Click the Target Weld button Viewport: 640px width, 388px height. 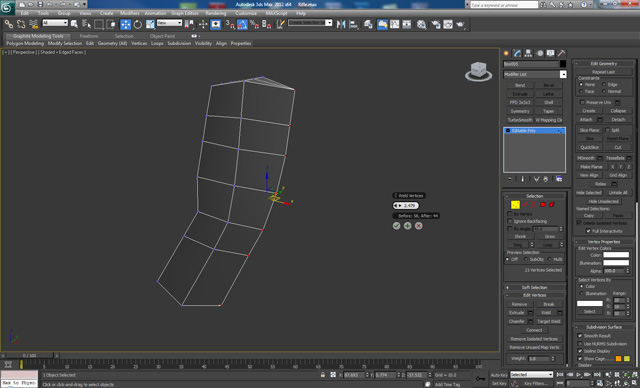[549, 321]
